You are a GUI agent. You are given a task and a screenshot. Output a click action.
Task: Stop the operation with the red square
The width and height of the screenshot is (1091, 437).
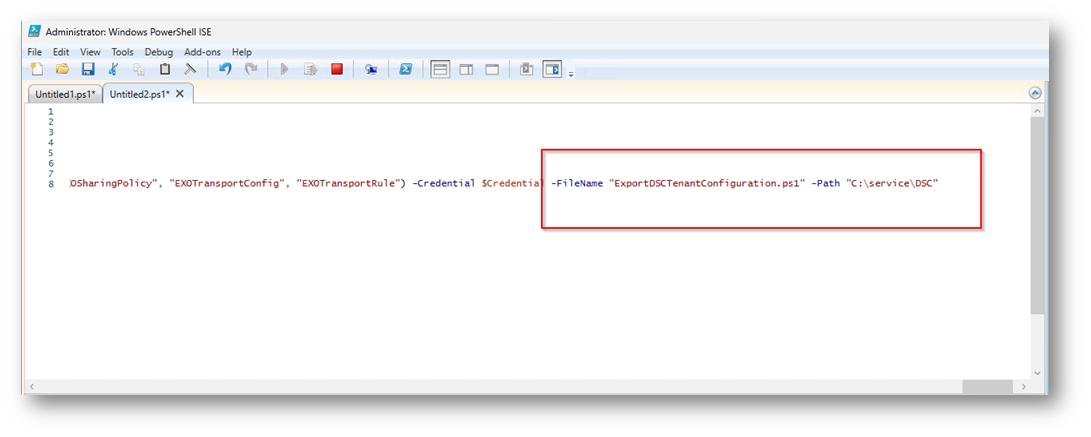[x=337, y=69]
